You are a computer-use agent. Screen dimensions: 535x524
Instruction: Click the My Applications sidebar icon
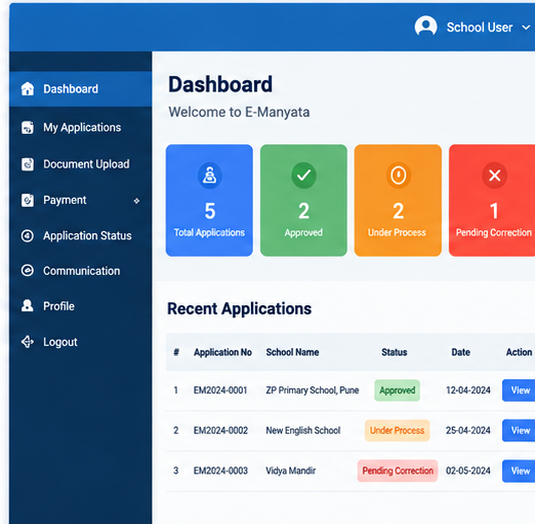pos(27,128)
